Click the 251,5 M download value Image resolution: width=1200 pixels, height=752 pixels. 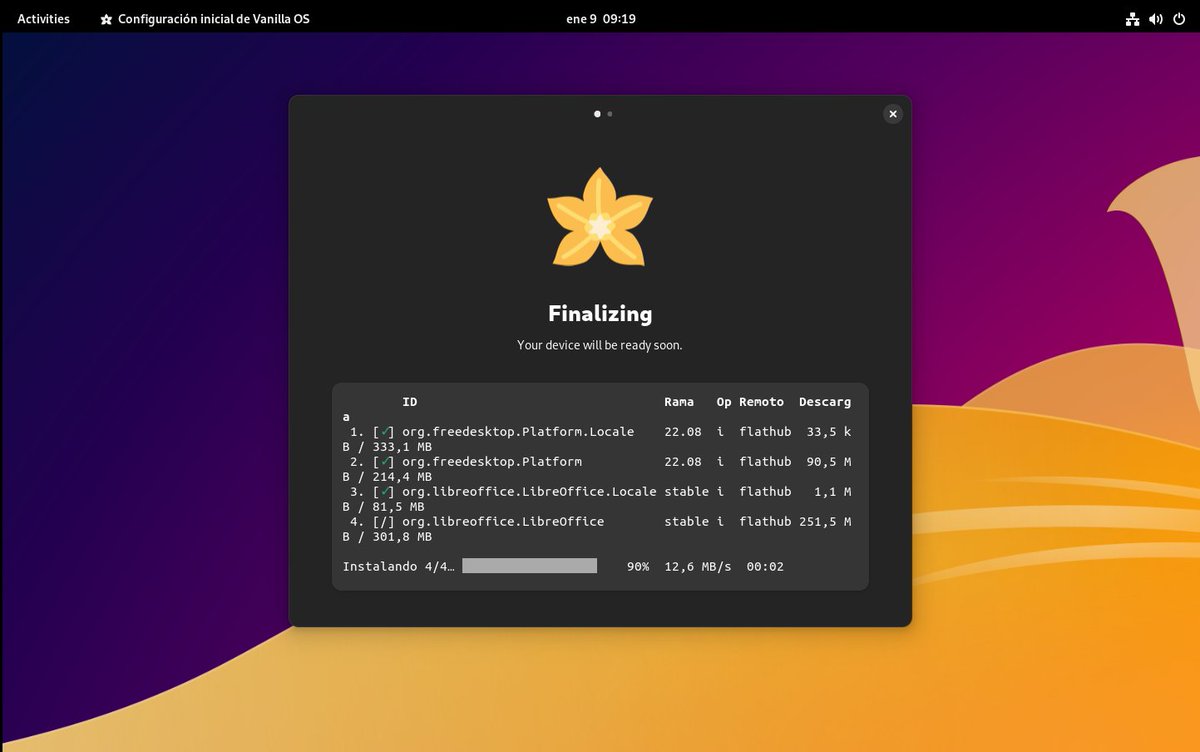825,522
